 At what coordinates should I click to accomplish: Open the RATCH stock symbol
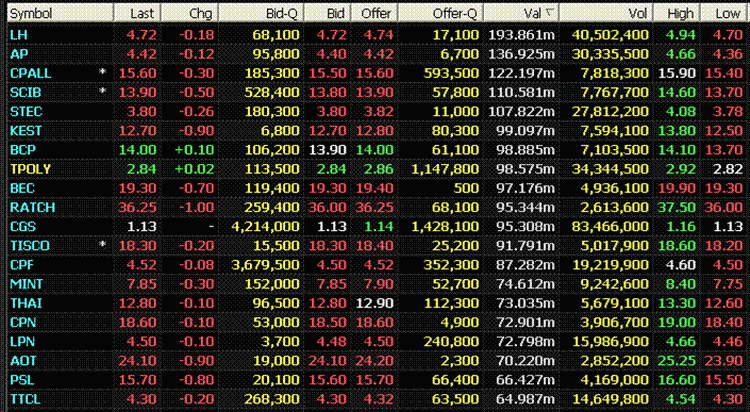tap(33, 207)
